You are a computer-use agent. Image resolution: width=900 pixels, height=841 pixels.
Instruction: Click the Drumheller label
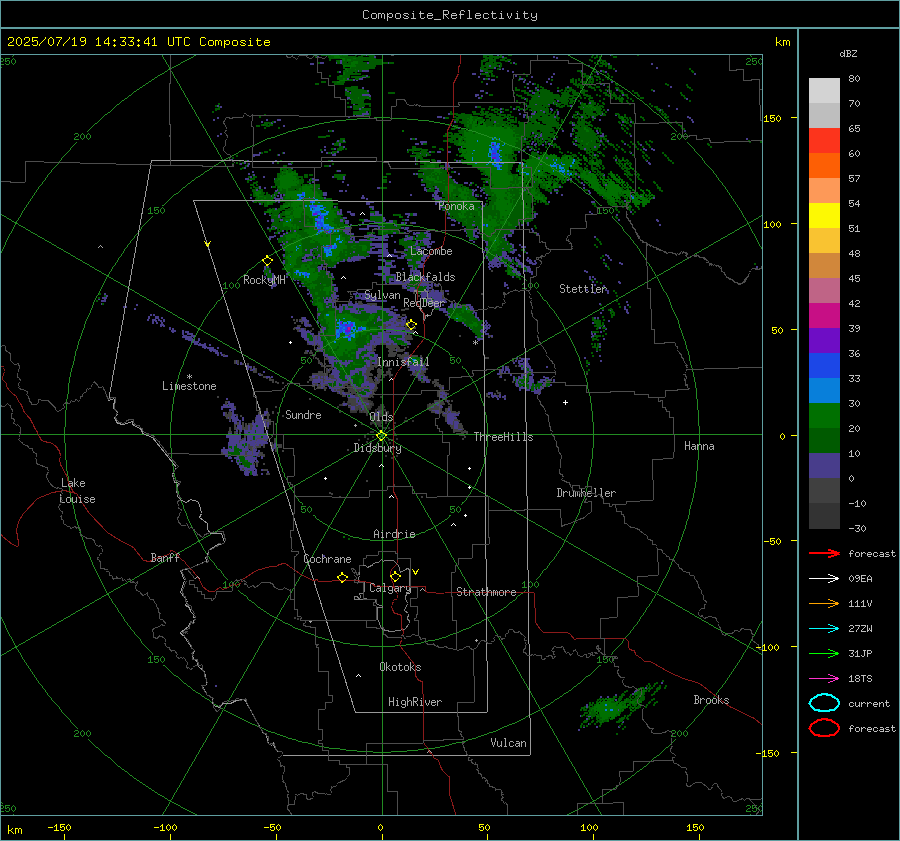[x=586, y=493]
